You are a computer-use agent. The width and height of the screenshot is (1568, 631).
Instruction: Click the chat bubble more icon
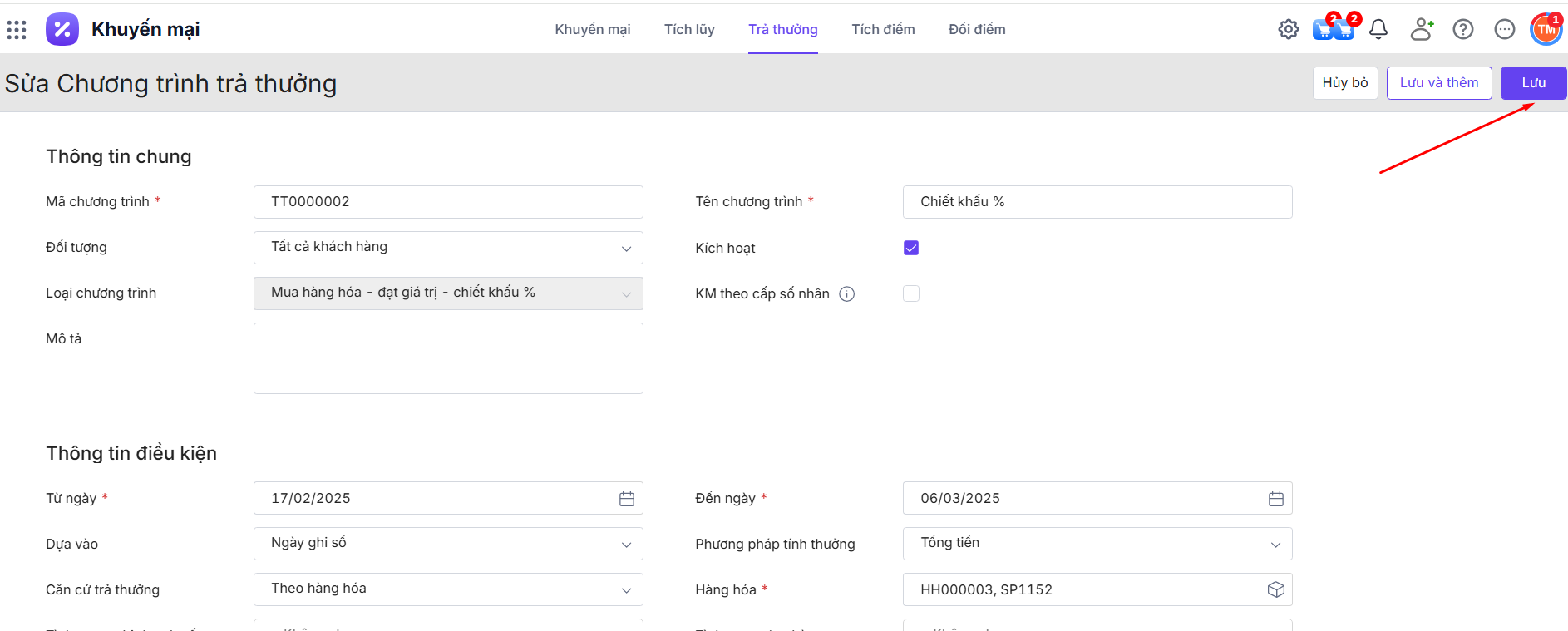click(1504, 30)
